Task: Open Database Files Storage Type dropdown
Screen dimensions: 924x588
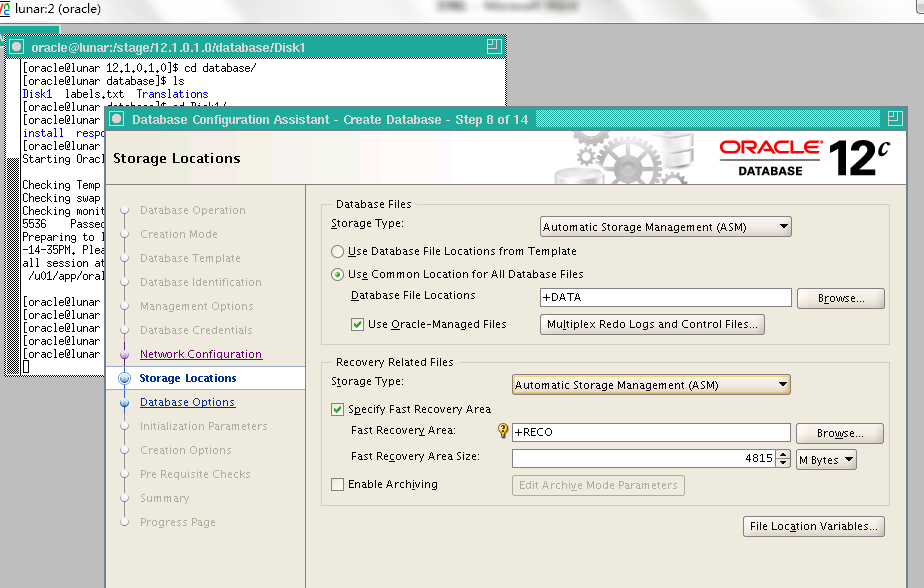Action: pos(665,227)
